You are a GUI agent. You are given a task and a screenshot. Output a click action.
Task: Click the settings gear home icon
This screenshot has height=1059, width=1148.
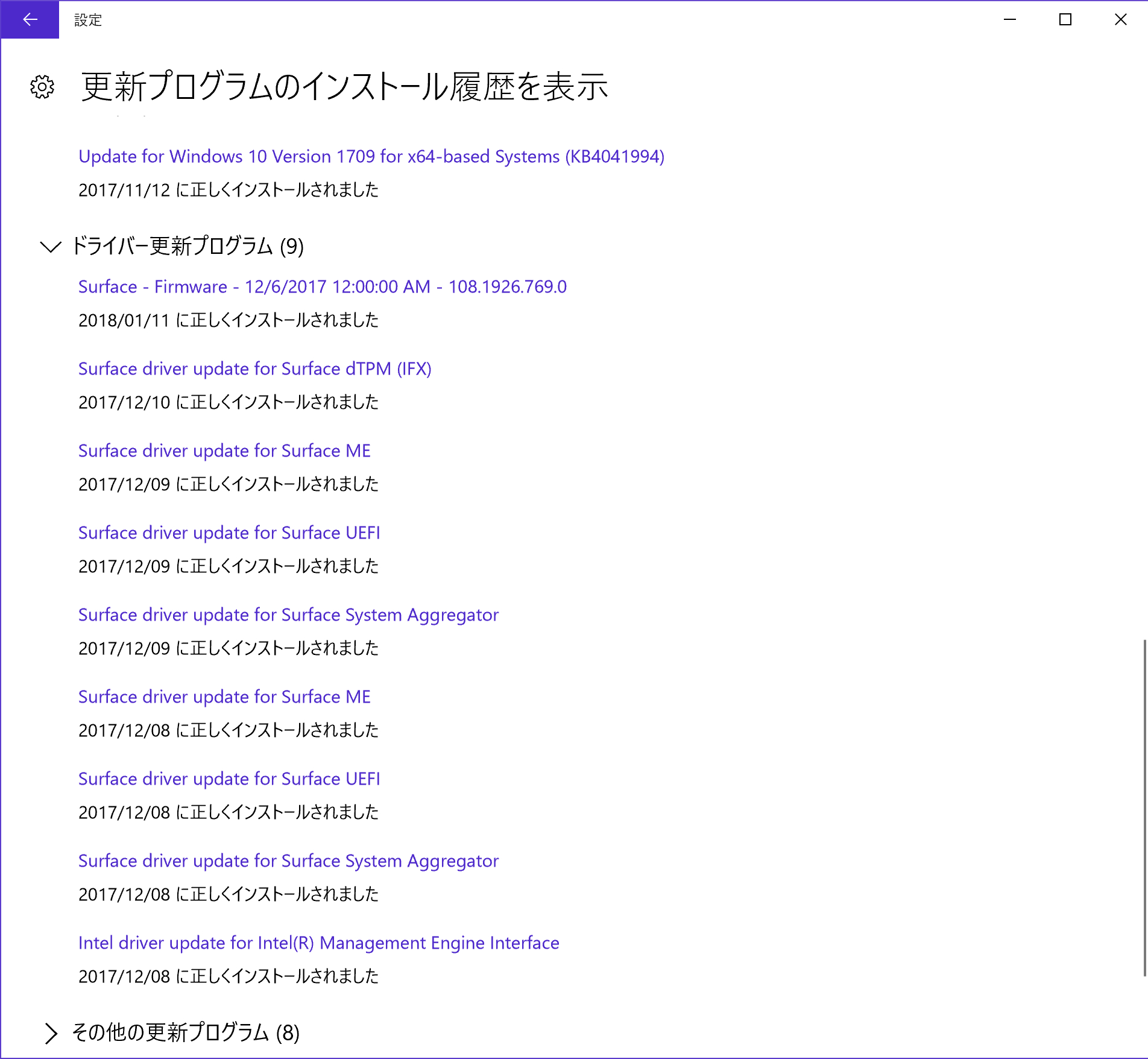[x=42, y=87]
